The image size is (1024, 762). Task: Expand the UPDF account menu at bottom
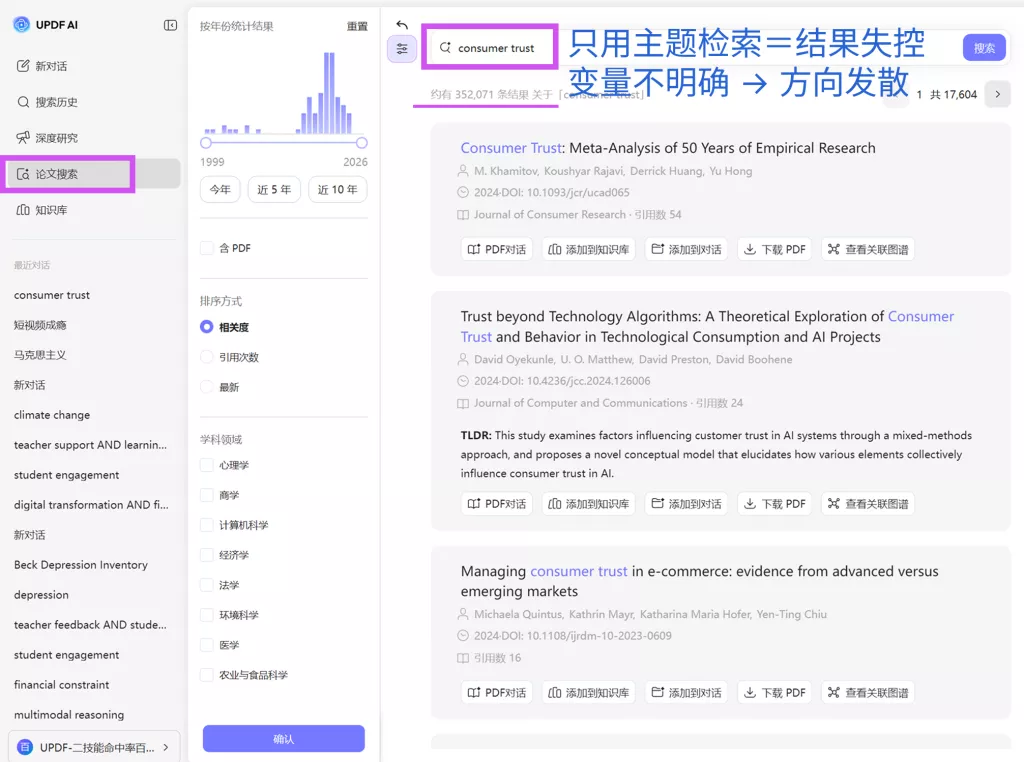click(x=94, y=747)
